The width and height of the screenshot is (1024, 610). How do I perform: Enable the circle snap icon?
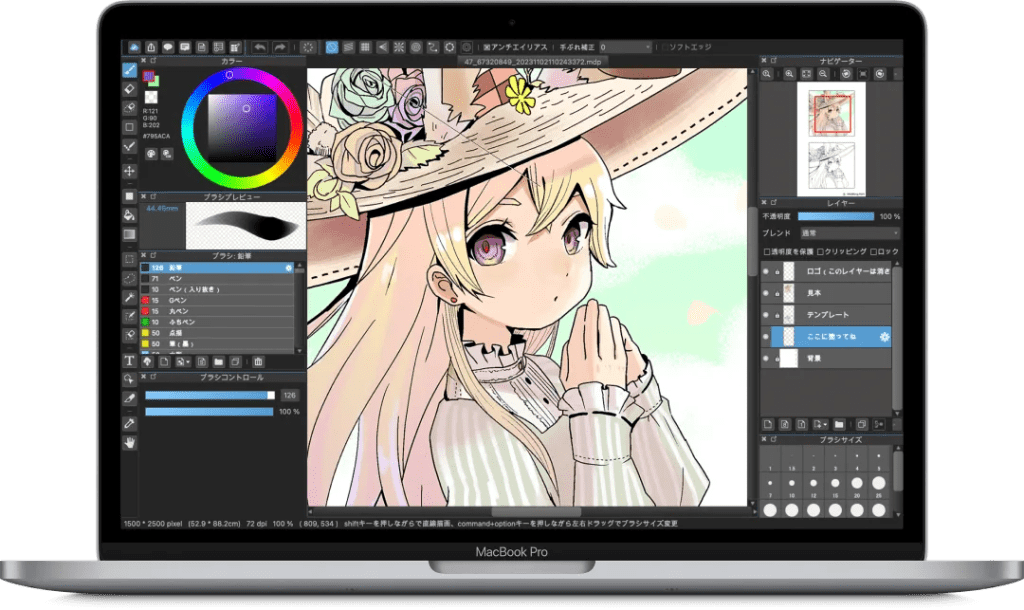[x=416, y=47]
